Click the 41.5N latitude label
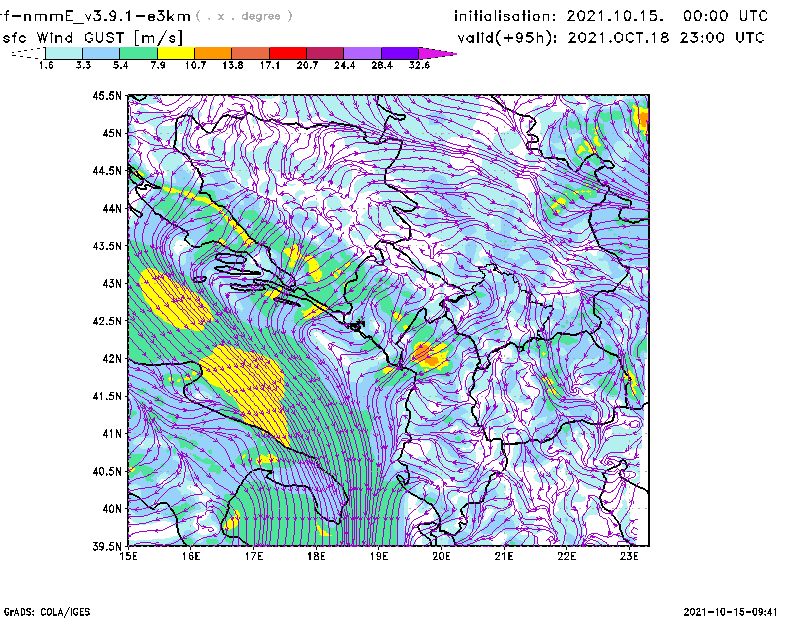 [x=107, y=396]
